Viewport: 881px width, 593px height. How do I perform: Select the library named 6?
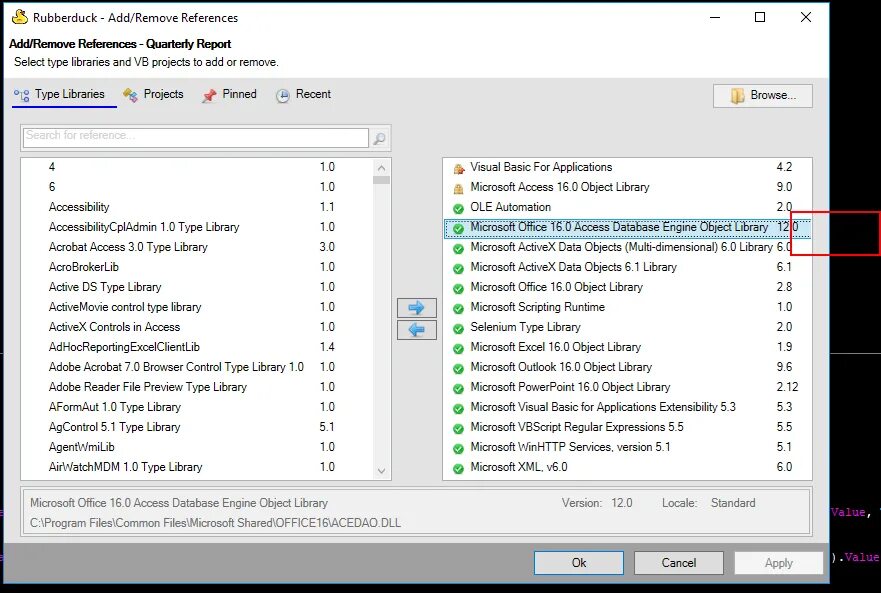click(x=197, y=187)
